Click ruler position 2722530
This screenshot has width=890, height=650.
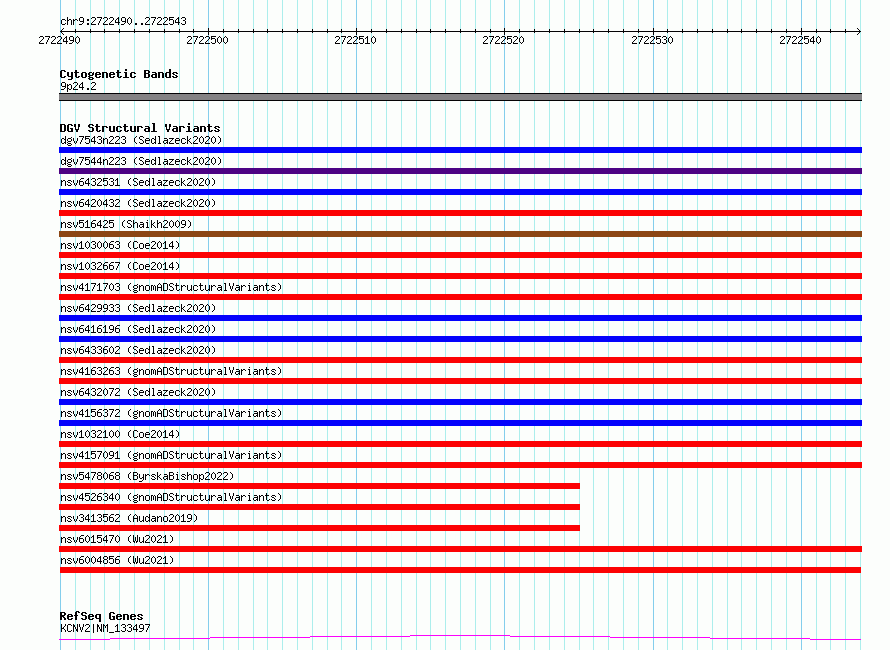[x=652, y=40]
